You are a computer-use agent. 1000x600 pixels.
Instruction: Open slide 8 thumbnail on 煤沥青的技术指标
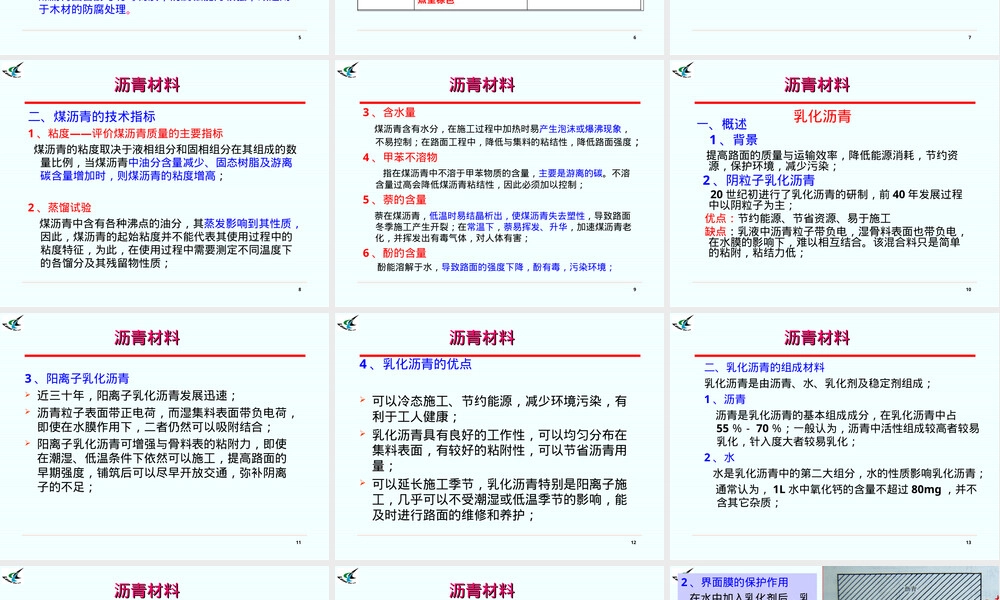164,184
